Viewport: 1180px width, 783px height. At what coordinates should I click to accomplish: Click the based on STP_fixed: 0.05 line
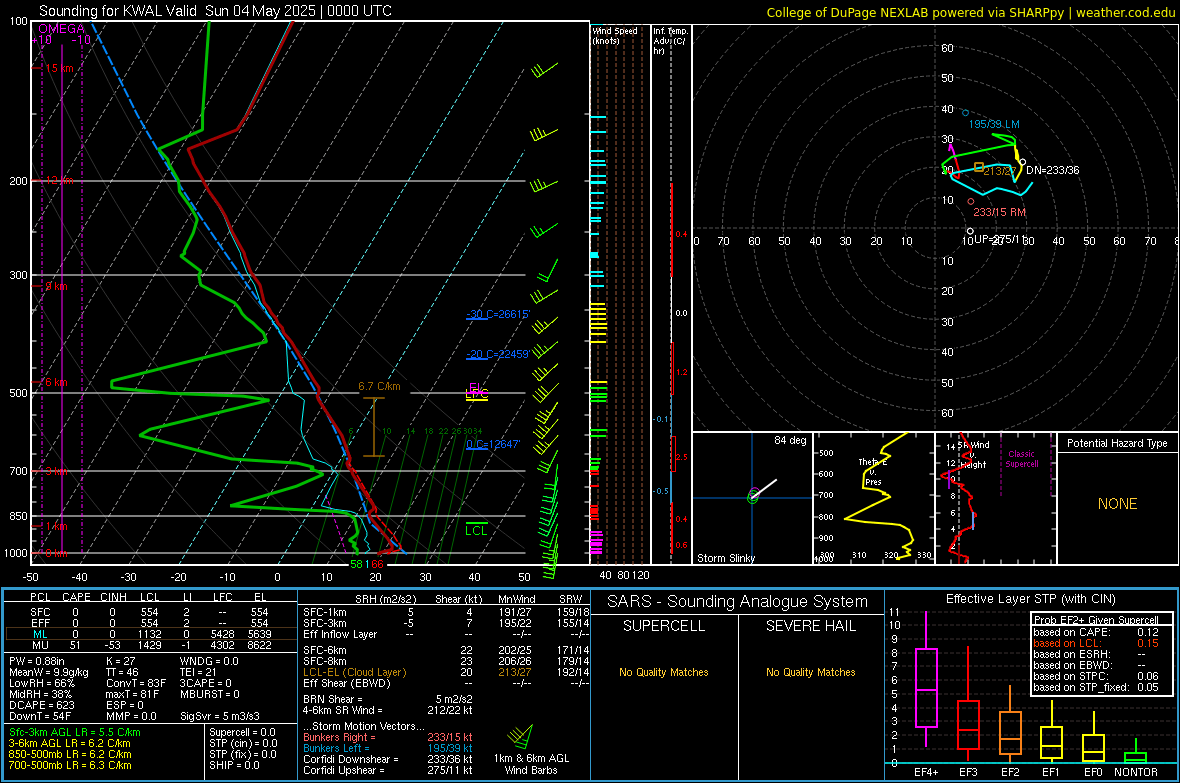point(1096,687)
